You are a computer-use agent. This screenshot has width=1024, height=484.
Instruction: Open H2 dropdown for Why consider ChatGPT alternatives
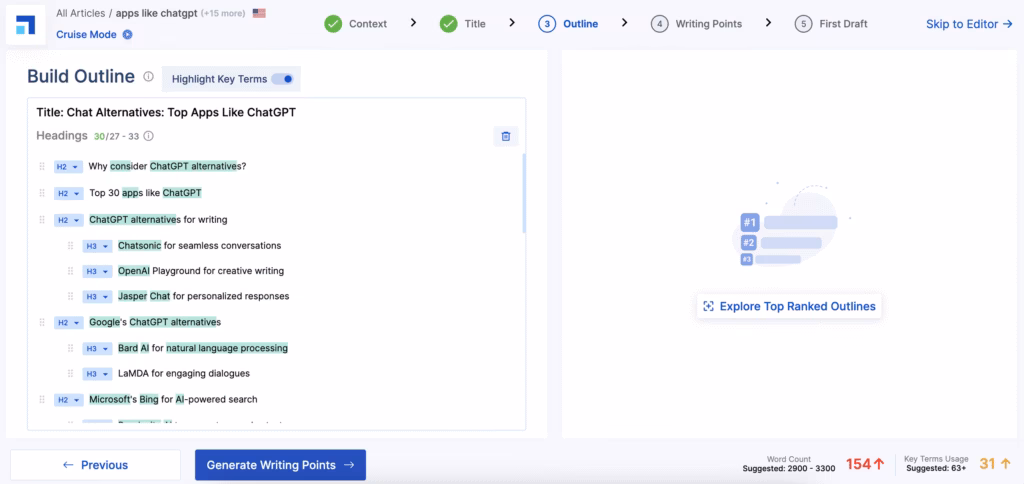click(x=68, y=166)
